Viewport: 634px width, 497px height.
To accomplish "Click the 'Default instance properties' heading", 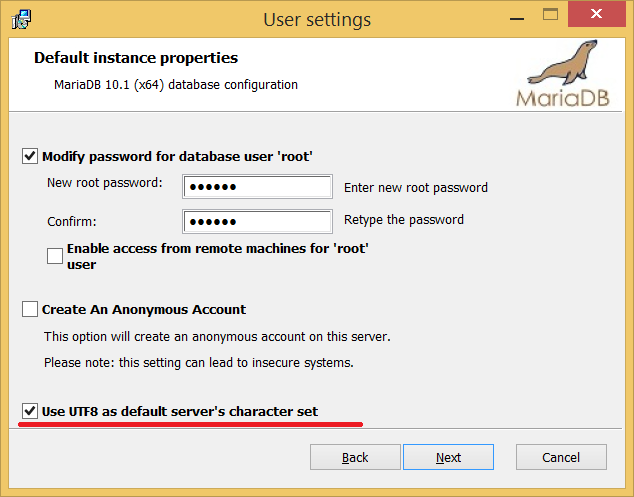I will pyautogui.click(x=136, y=58).
